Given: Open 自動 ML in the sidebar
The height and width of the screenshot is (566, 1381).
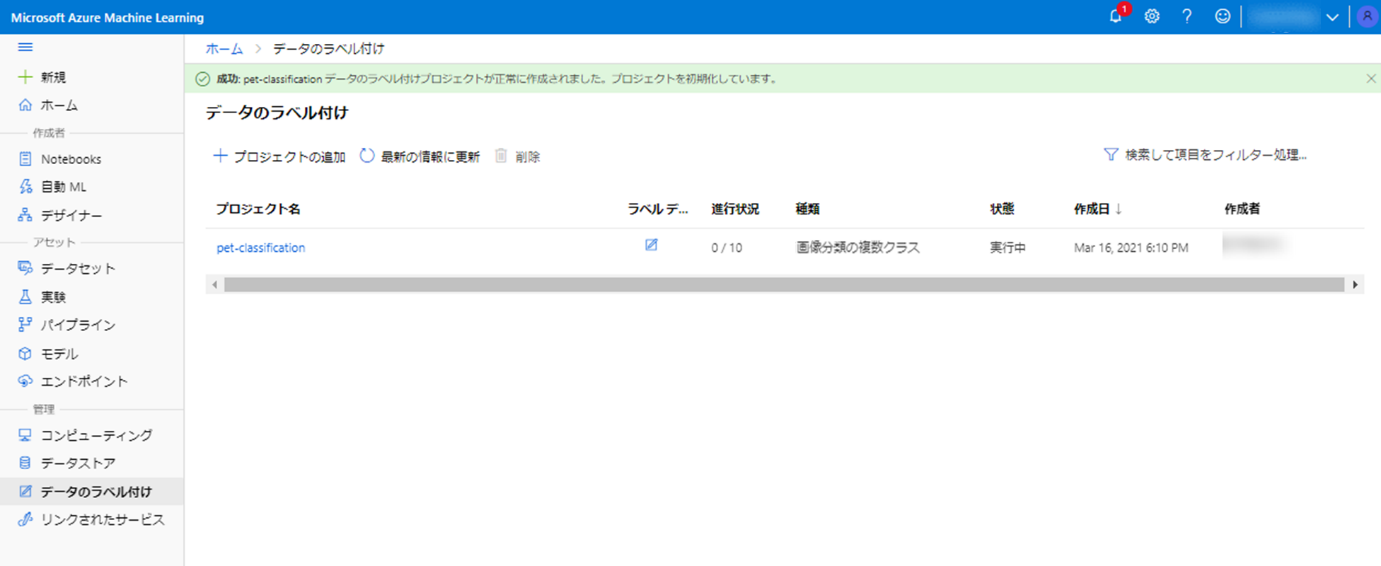Looking at the screenshot, I should click(53, 187).
